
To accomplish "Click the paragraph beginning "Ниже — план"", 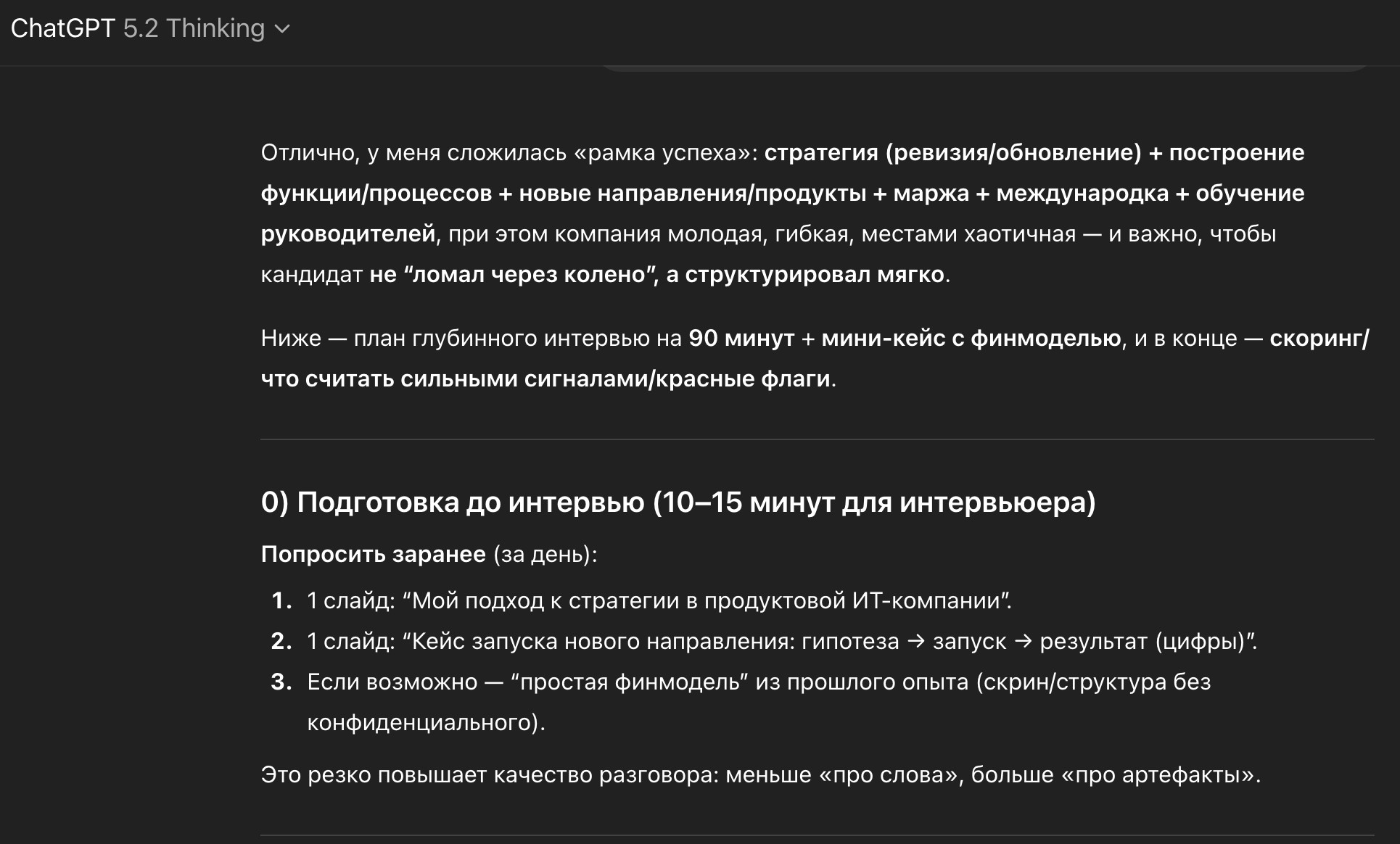I will coord(815,358).
